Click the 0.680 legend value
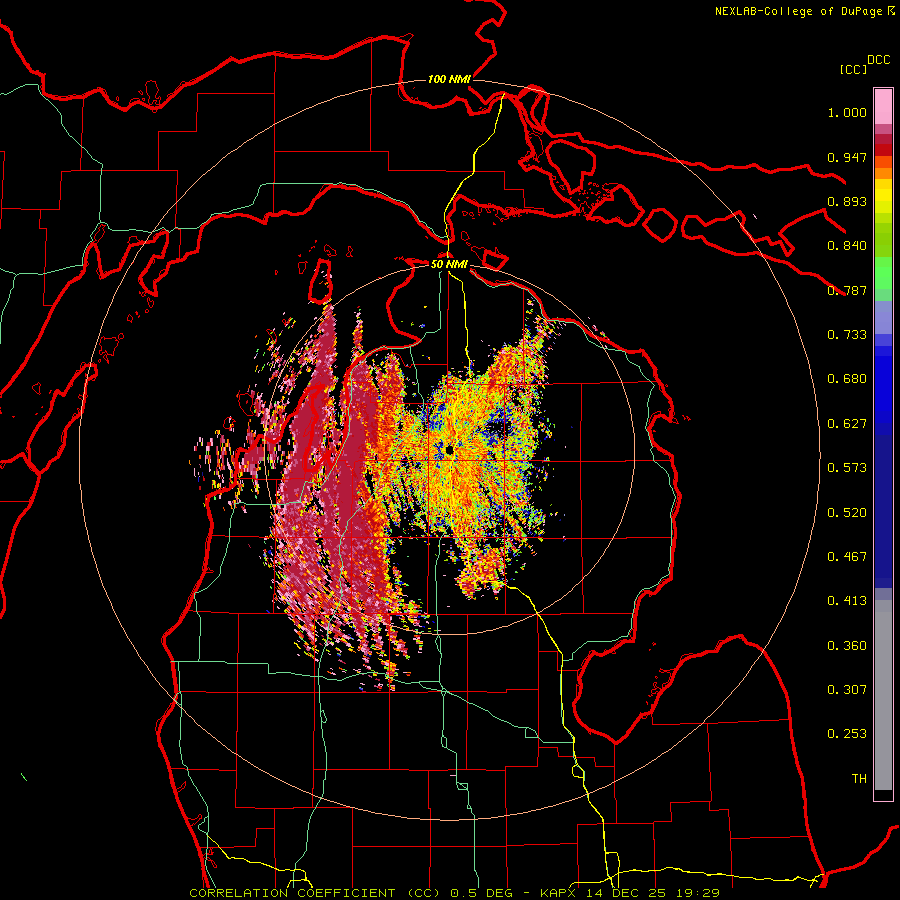This screenshot has width=900, height=900. (x=847, y=379)
